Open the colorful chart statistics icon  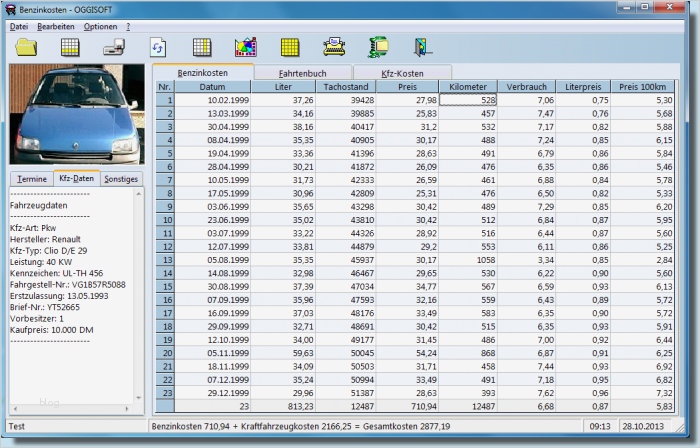point(245,46)
